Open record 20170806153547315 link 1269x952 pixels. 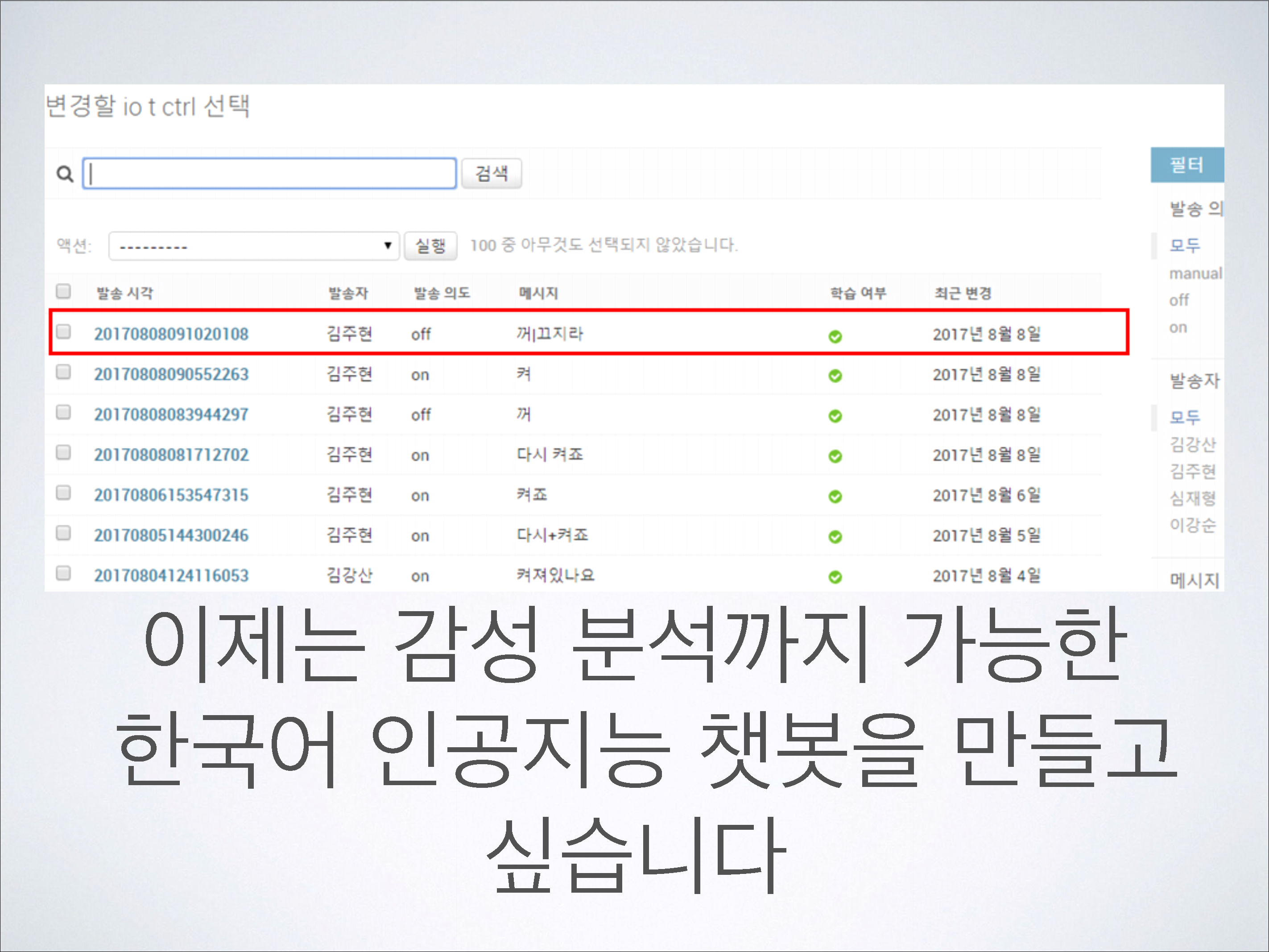pos(171,495)
